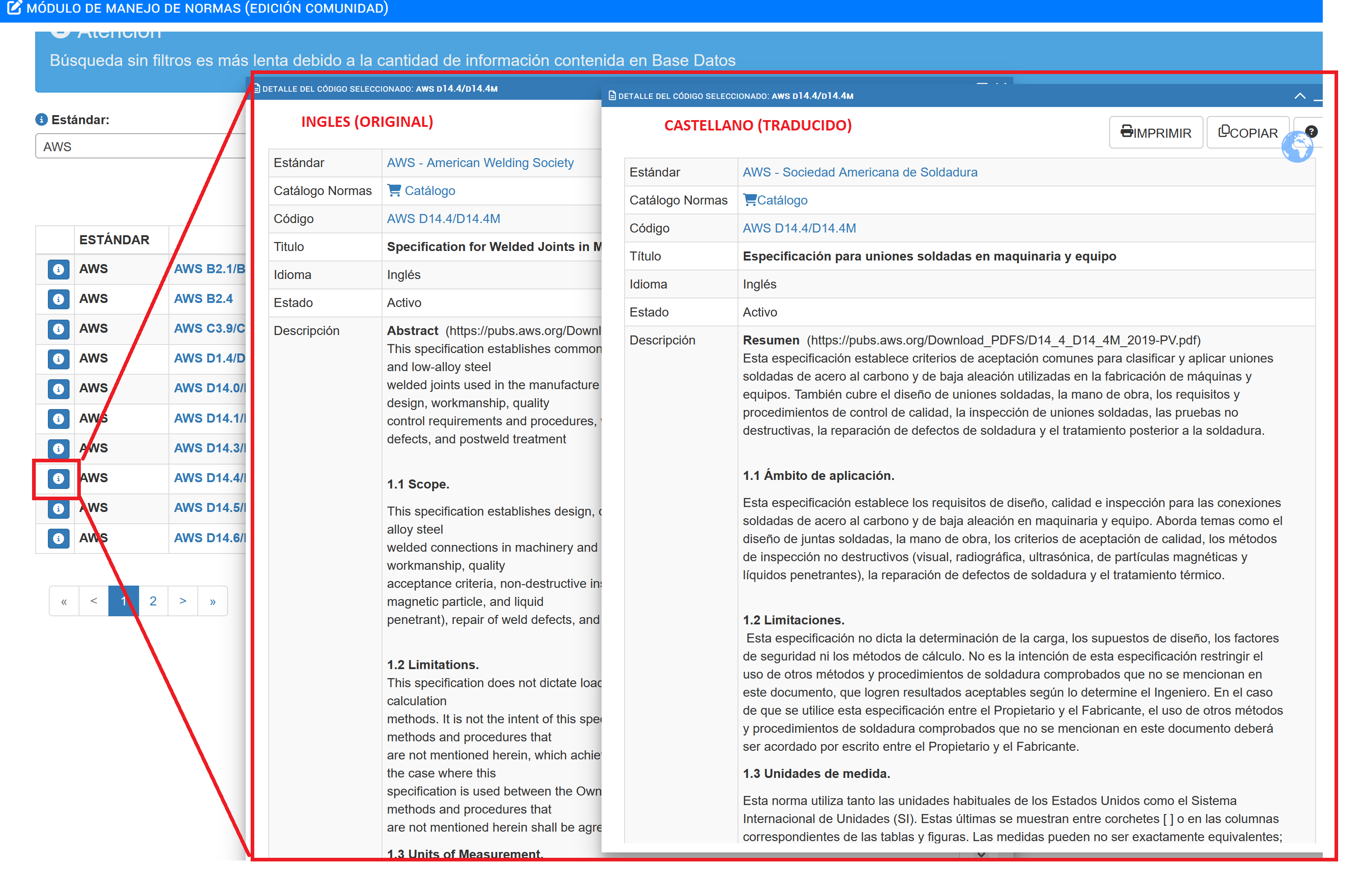Open details icon for AWS B2.4 row
The image size is (1372, 884).
58,299
